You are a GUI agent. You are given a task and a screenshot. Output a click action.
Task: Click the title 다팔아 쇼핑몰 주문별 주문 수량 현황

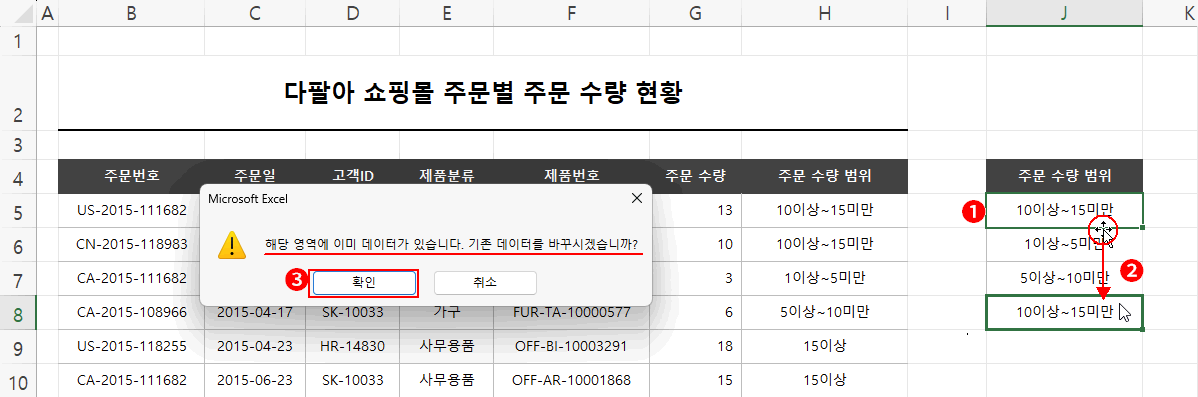(483, 94)
